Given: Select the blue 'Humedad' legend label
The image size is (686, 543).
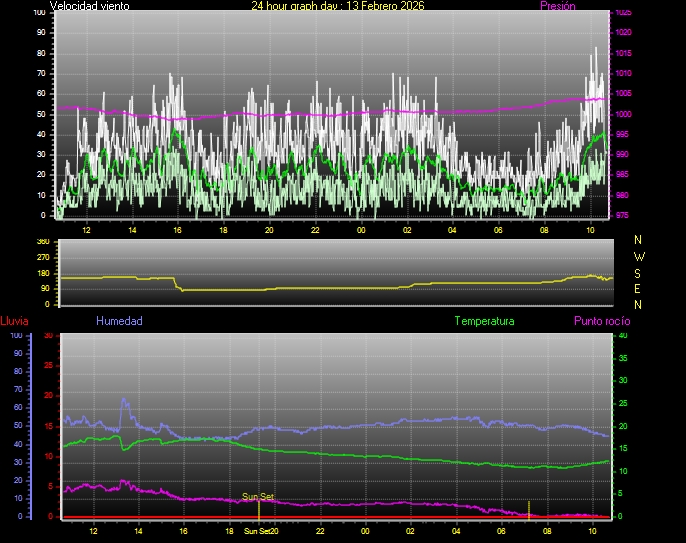Looking at the screenshot, I should point(119,321).
